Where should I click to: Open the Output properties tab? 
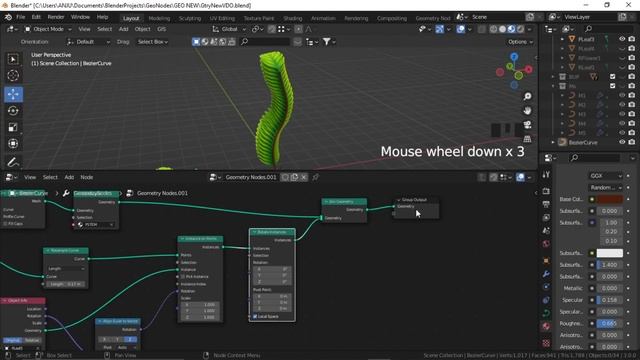coord(546,204)
